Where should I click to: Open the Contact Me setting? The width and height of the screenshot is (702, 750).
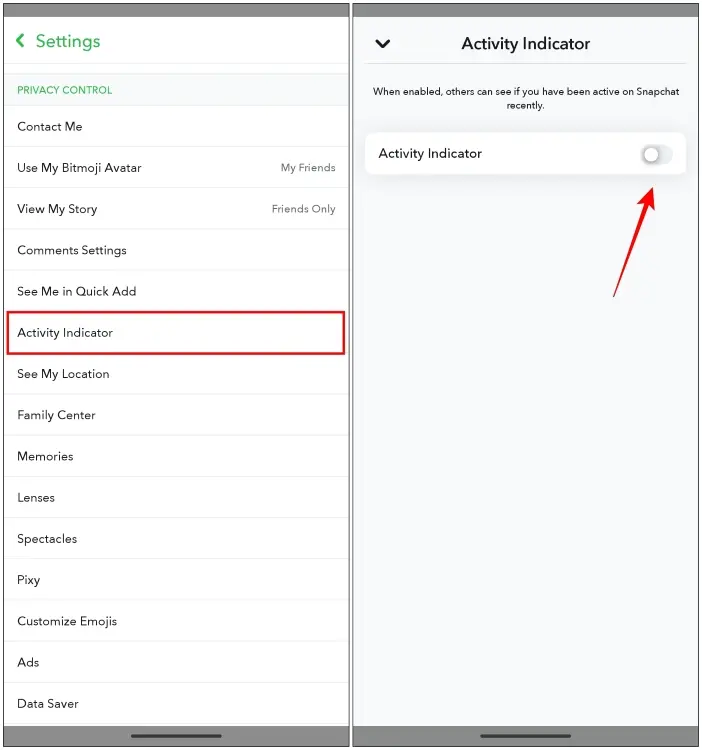tap(176, 127)
